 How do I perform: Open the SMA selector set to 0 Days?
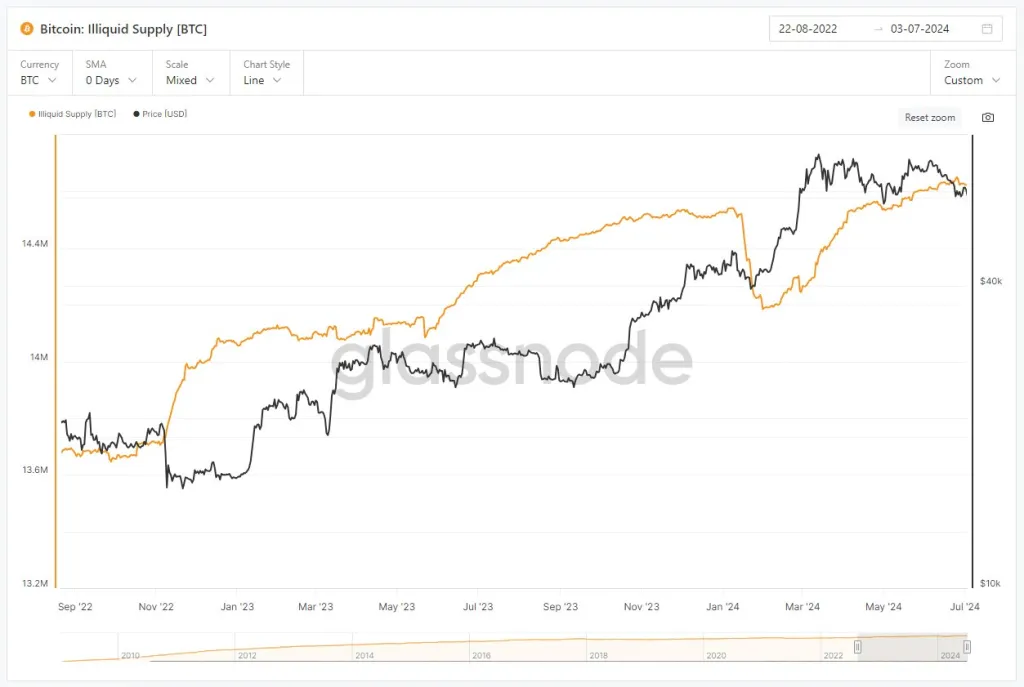click(110, 80)
